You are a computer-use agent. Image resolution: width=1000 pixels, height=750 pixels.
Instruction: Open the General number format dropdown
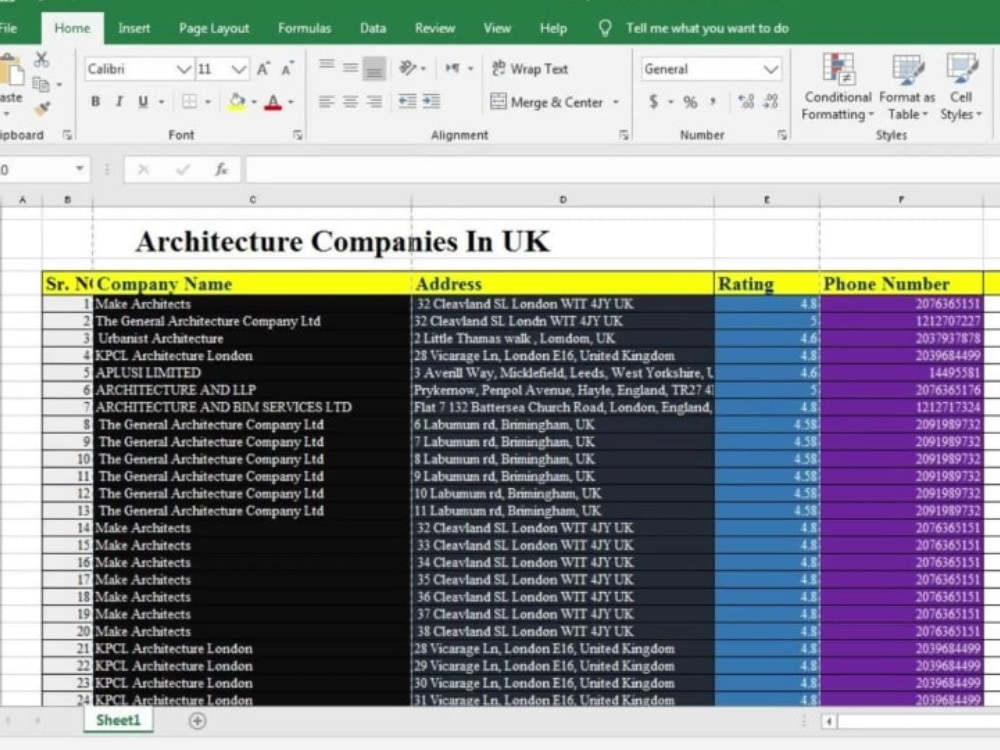coord(770,69)
